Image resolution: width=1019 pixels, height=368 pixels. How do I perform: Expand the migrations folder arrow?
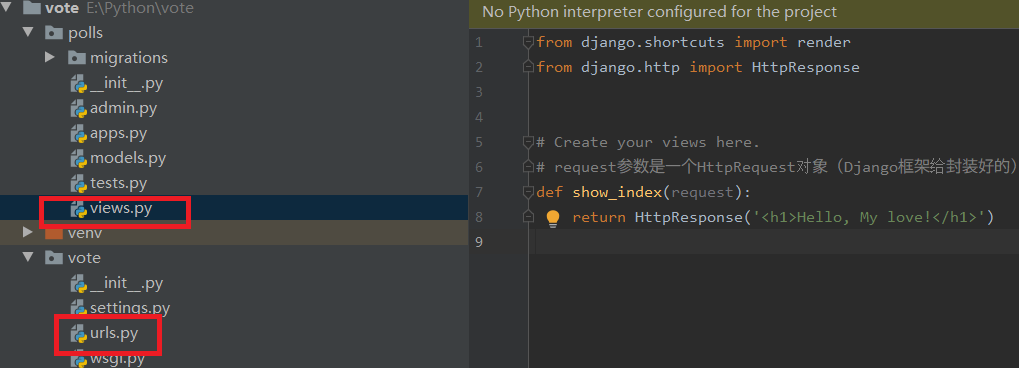[49, 57]
